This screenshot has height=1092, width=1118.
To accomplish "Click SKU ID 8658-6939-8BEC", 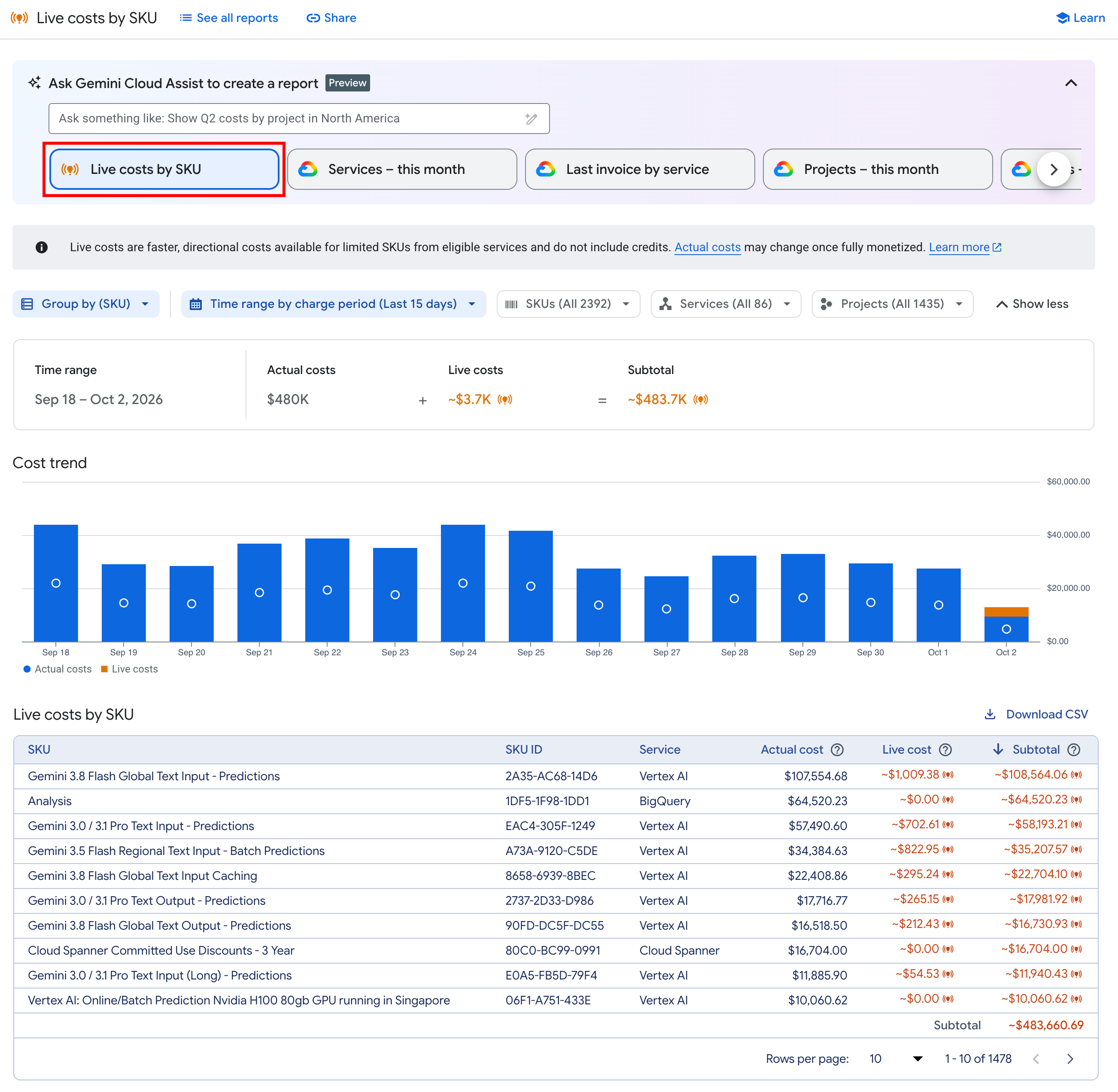I will (x=550, y=876).
